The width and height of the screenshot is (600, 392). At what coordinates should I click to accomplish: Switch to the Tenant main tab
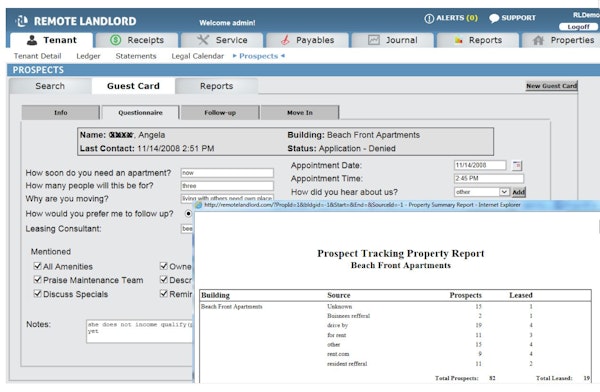click(x=51, y=40)
